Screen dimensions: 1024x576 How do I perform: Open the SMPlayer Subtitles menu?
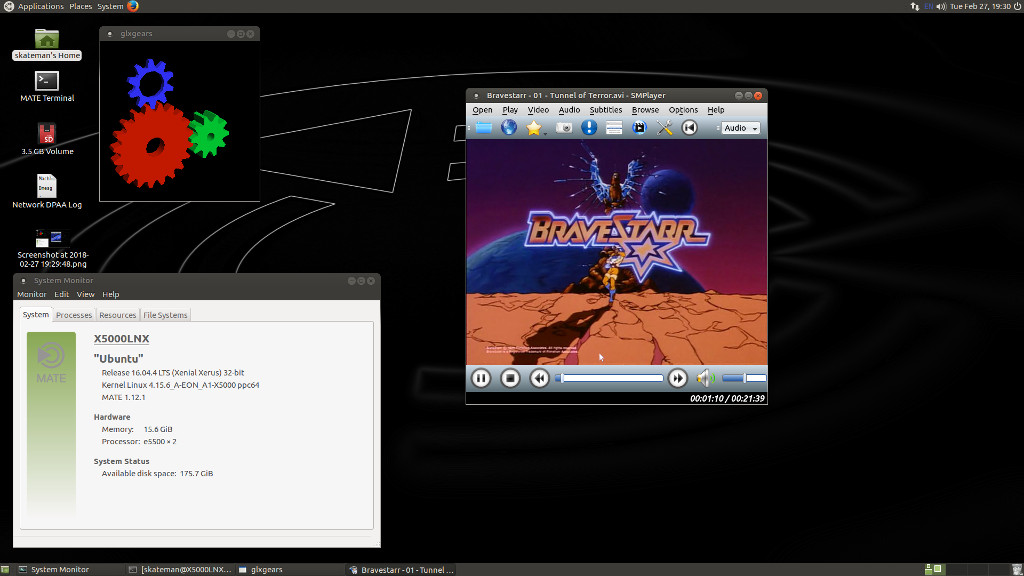(x=605, y=110)
